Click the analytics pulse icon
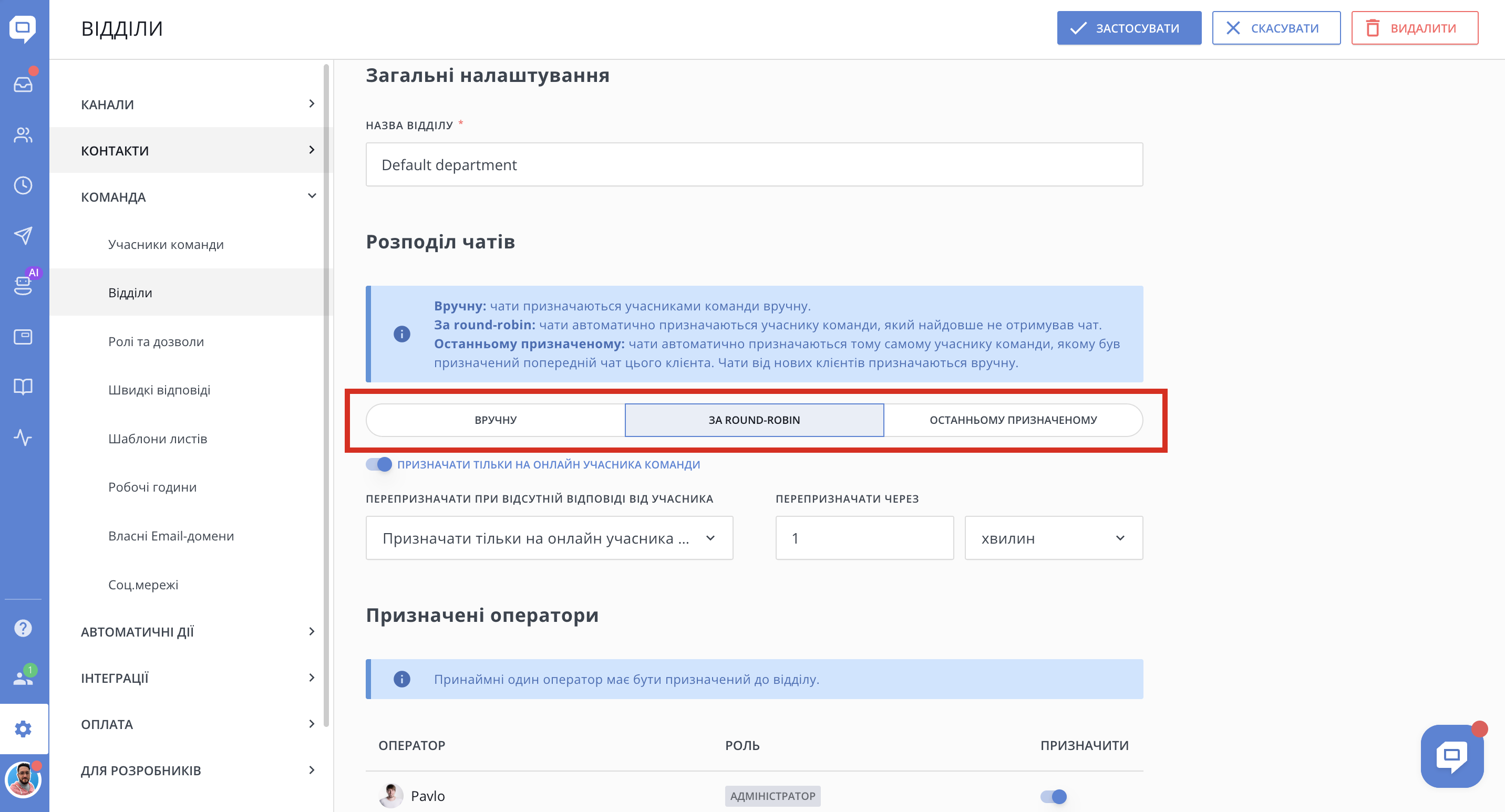 [23, 437]
